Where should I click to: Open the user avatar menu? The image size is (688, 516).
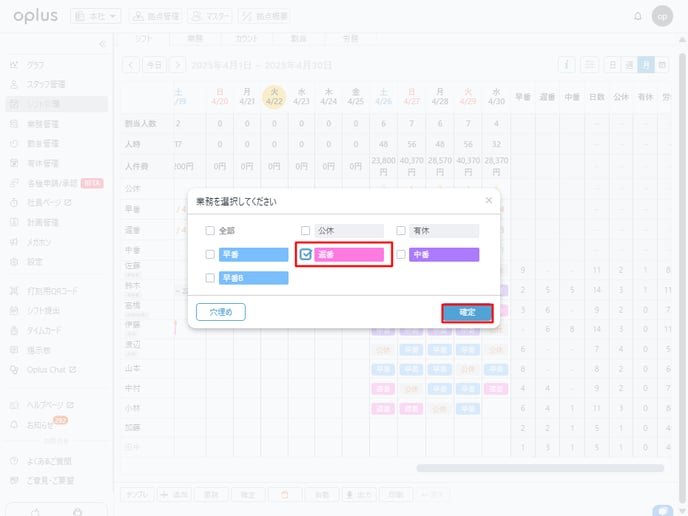pos(662,16)
